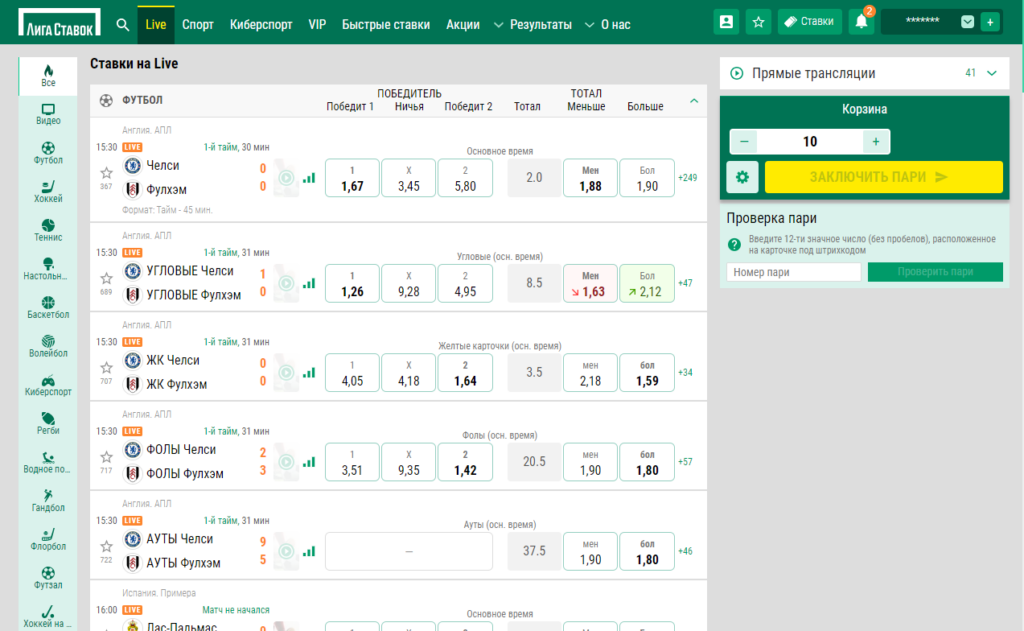The image size is (1024, 631).
Task: Select draw odds 3,45 for Челси – Фулхэм
Action: (409, 178)
